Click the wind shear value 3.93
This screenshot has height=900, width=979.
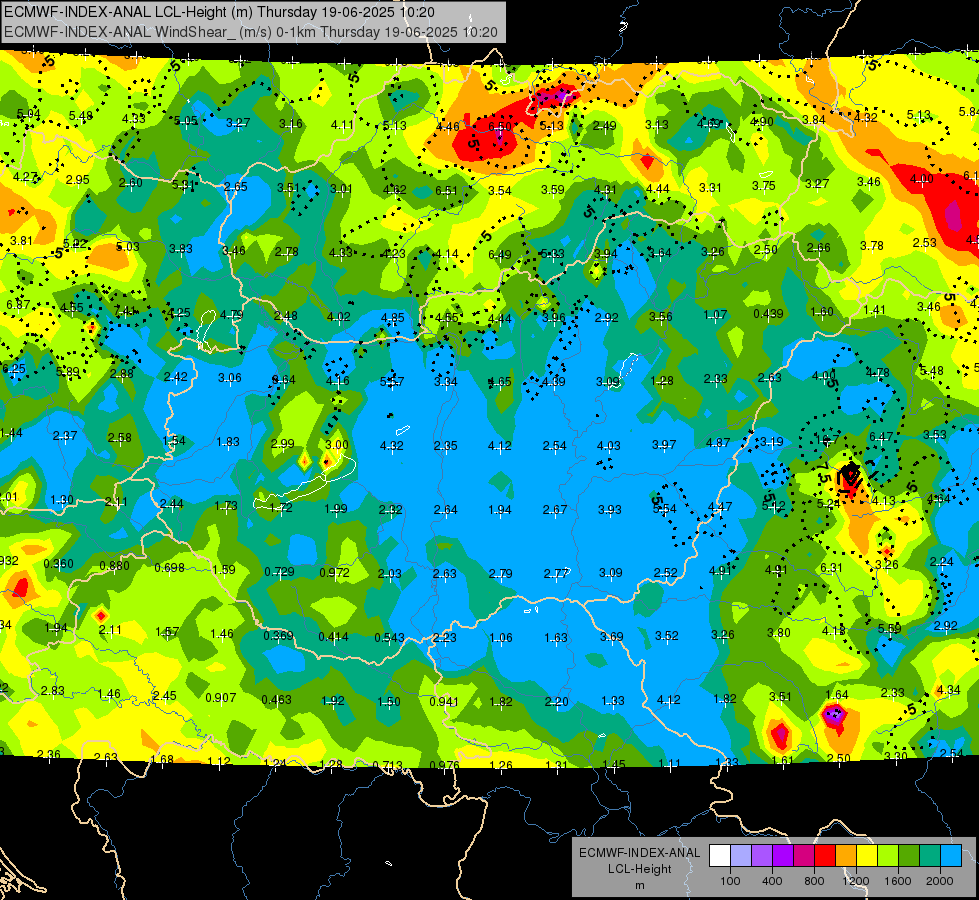click(609, 510)
